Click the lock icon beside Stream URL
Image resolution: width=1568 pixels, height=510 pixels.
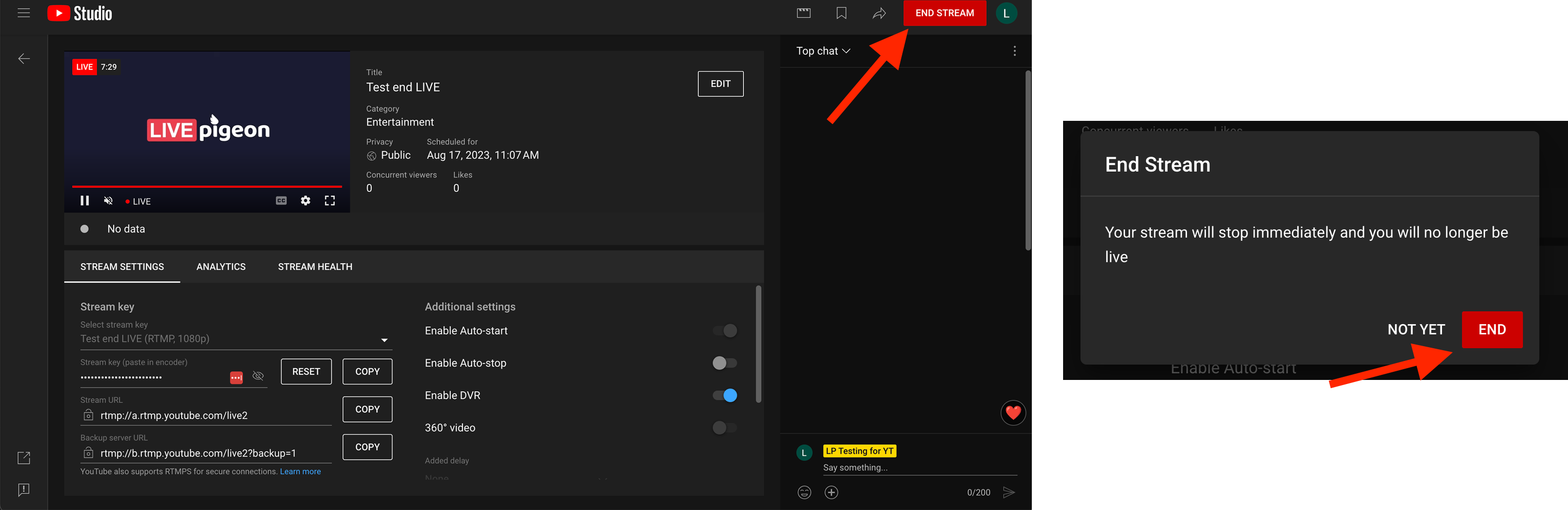(x=88, y=415)
